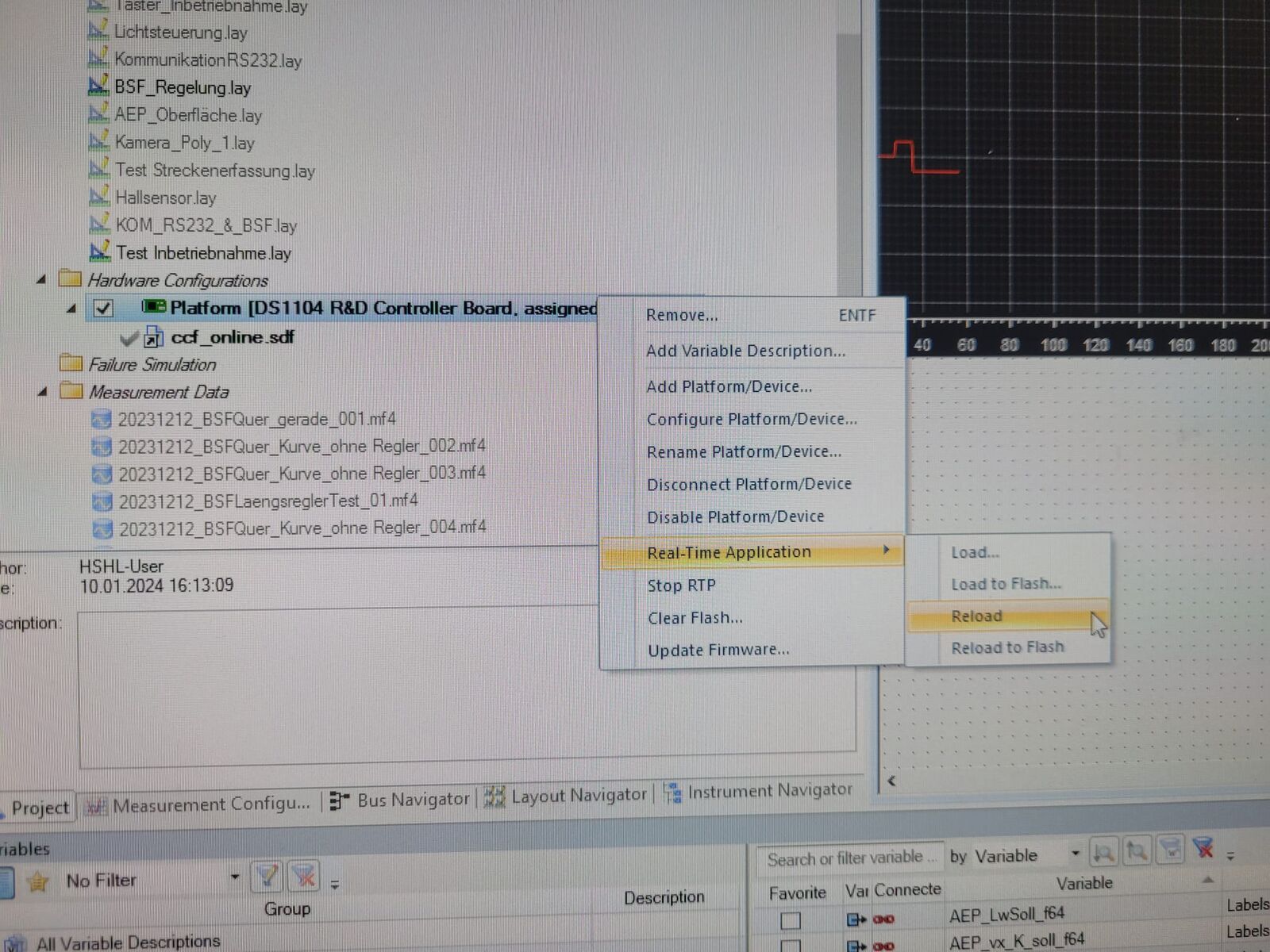
Task: Click the green DS1104 platform board icon
Action: tap(154, 307)
